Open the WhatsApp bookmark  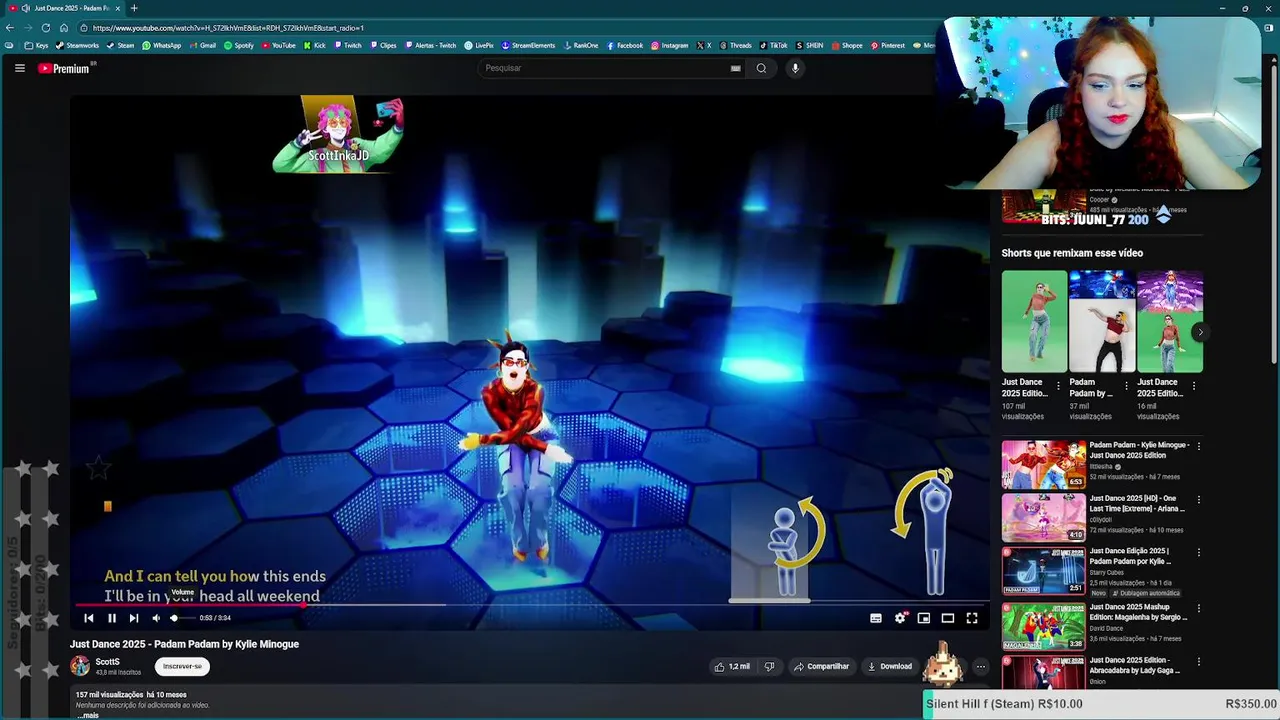point(162,45)
